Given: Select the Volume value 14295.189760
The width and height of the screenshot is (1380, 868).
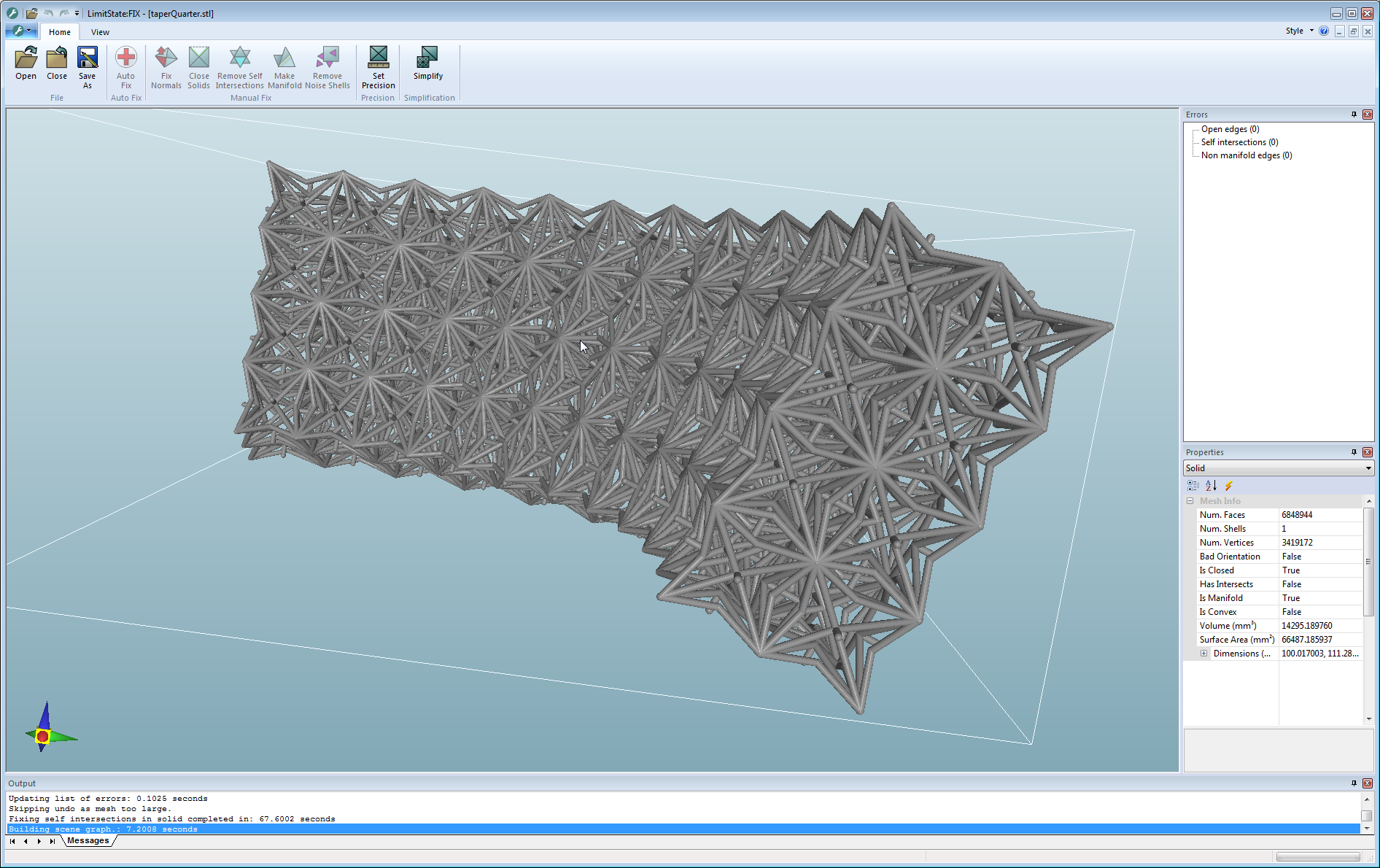Looking at the screenshot, I should pyautogui.click(x=1306, y=626).
